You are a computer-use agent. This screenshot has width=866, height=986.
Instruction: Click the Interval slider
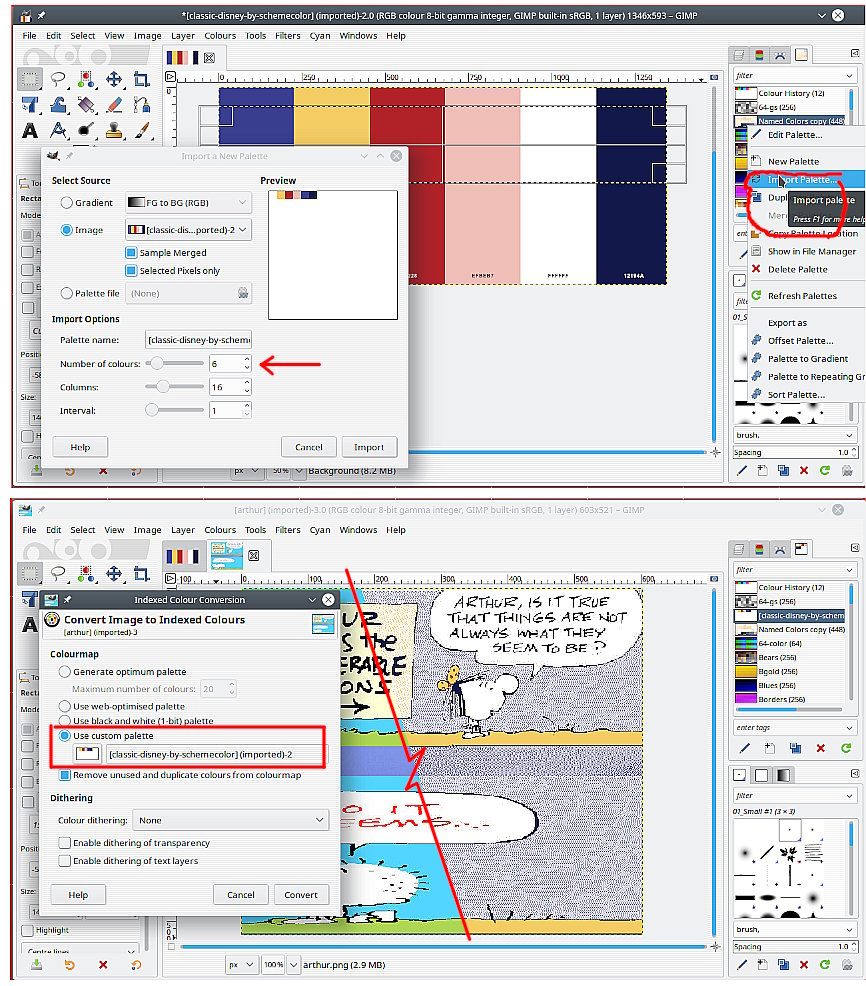tap(175, 410)
